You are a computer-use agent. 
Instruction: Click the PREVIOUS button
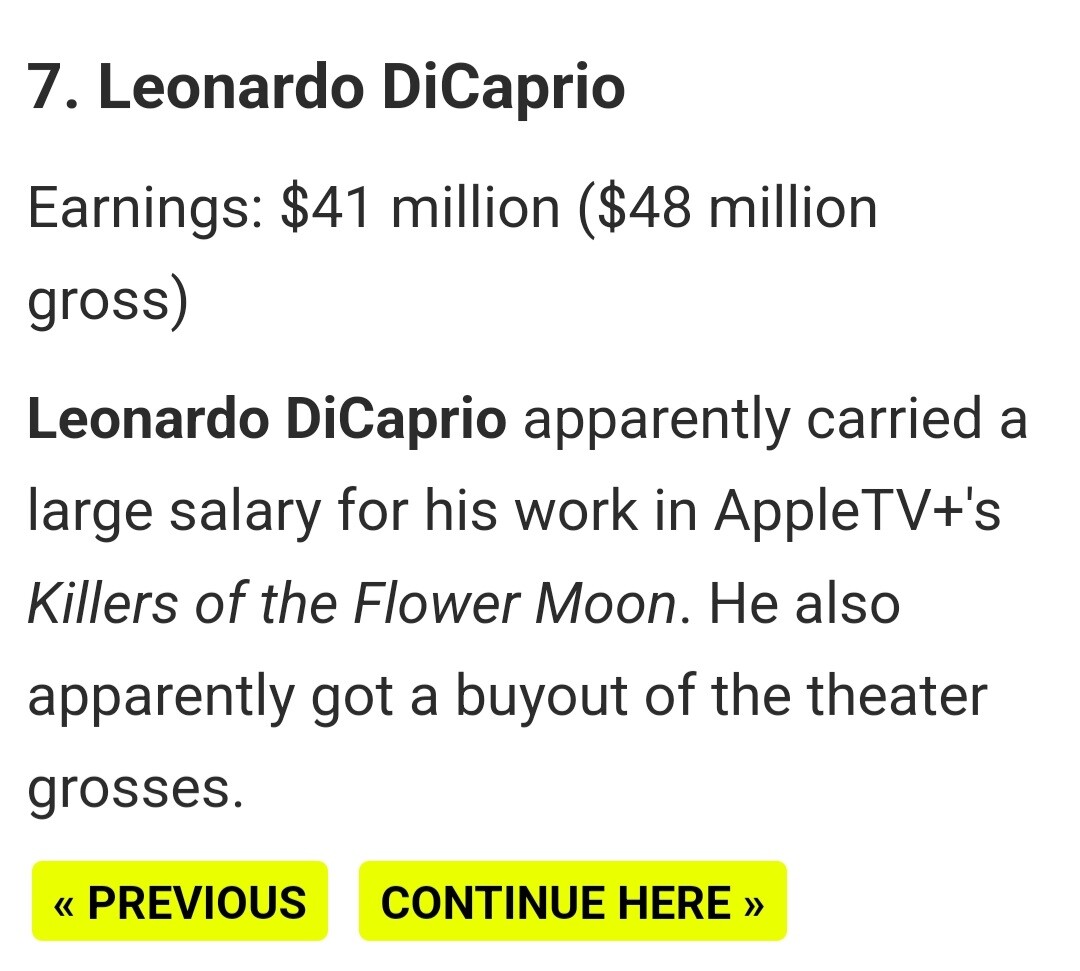pyautogui.click(x=180, y=901)
